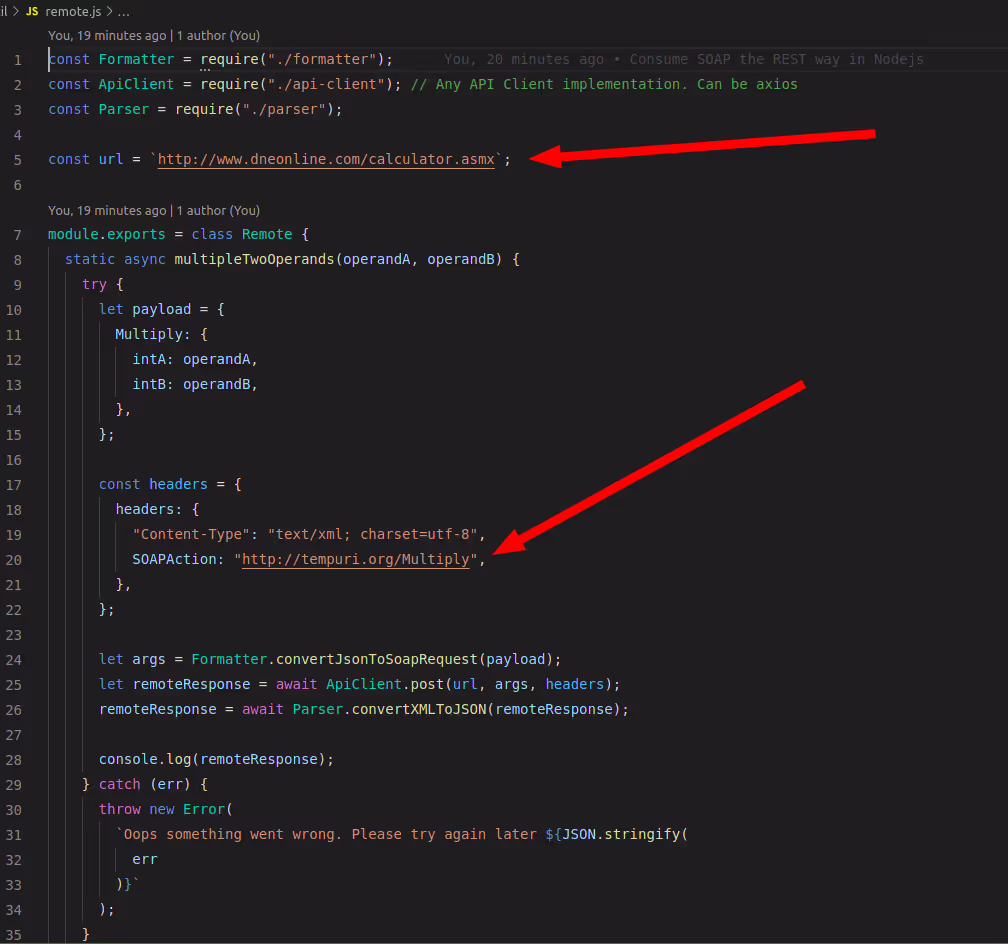Click JSON.stringify on line 31
Screen dimensions: 1008x944
tap(621, 834)
